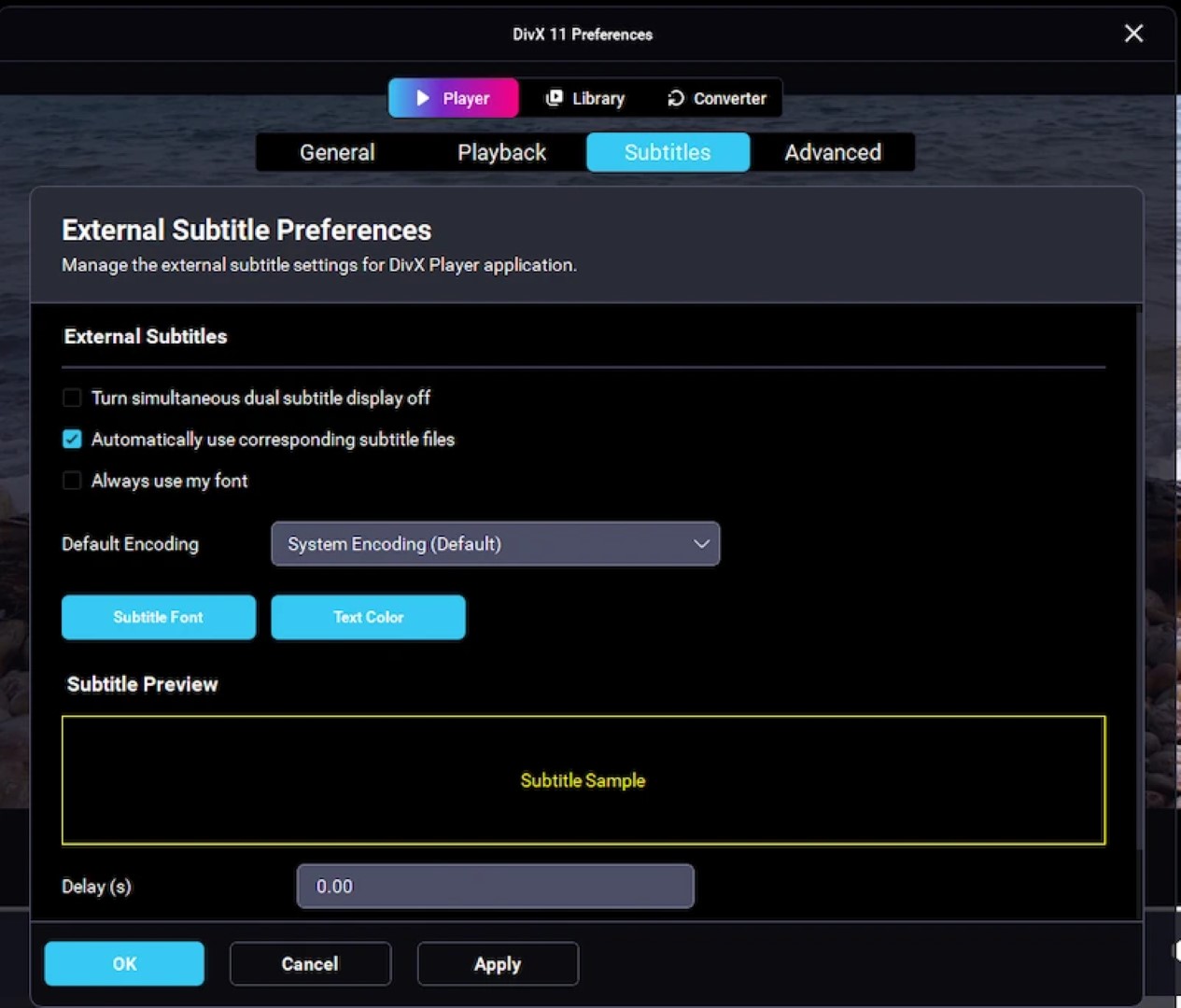The width and height of the screenshot is (1181, 1008).
Task: Click the Subtitle Sample preview box
Action: click(x=583, y=780)
